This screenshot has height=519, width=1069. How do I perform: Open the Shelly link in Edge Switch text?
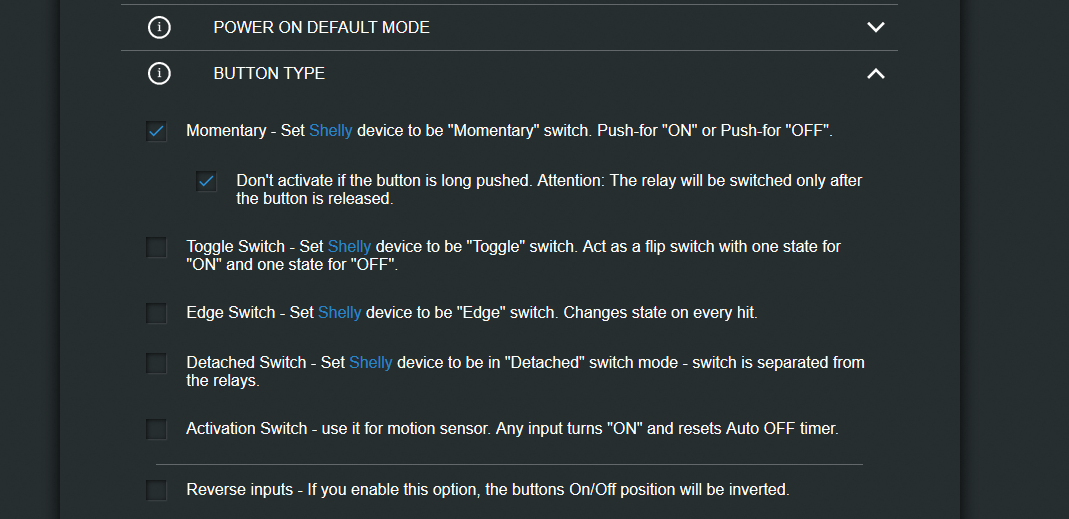pos(340,312)
